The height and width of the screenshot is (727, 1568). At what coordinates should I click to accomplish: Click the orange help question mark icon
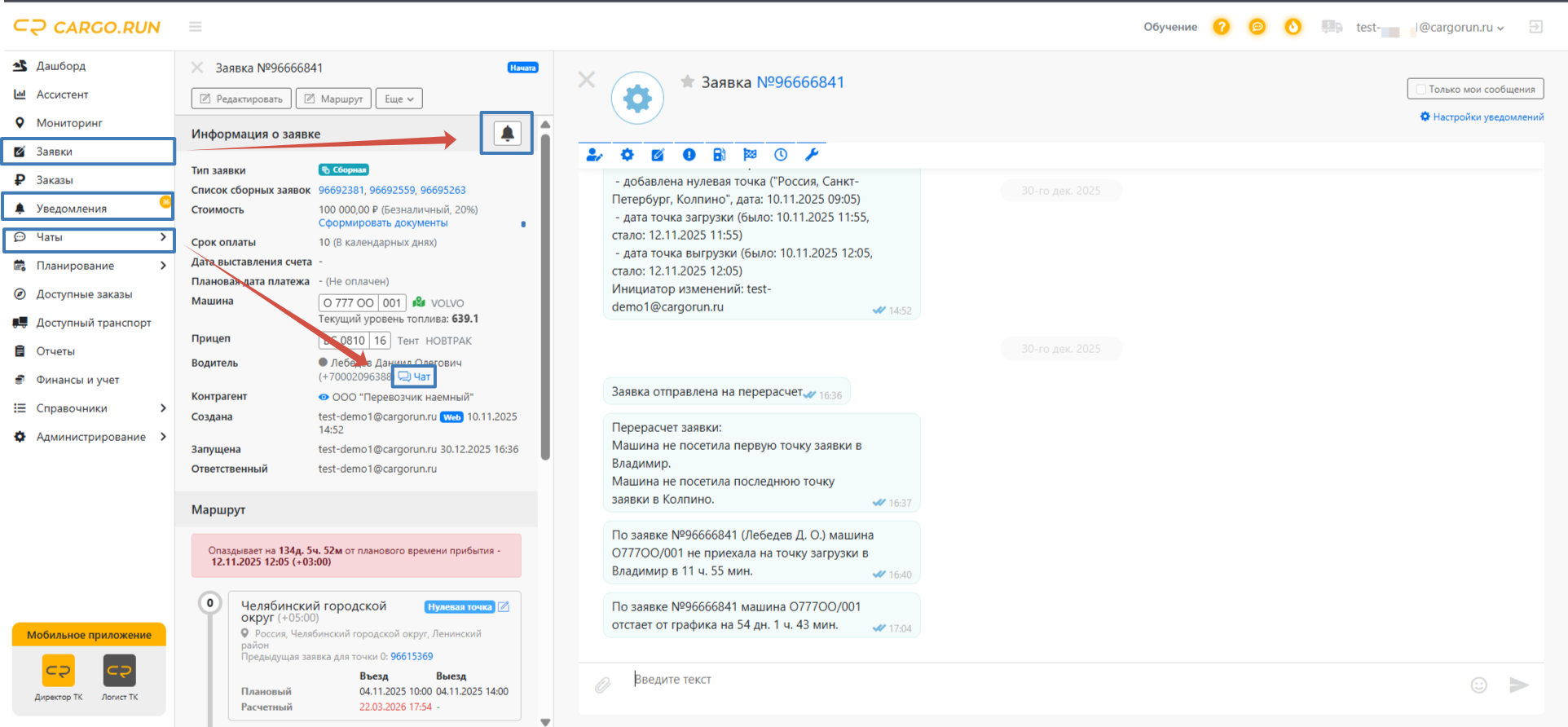tap(1221, 27)
